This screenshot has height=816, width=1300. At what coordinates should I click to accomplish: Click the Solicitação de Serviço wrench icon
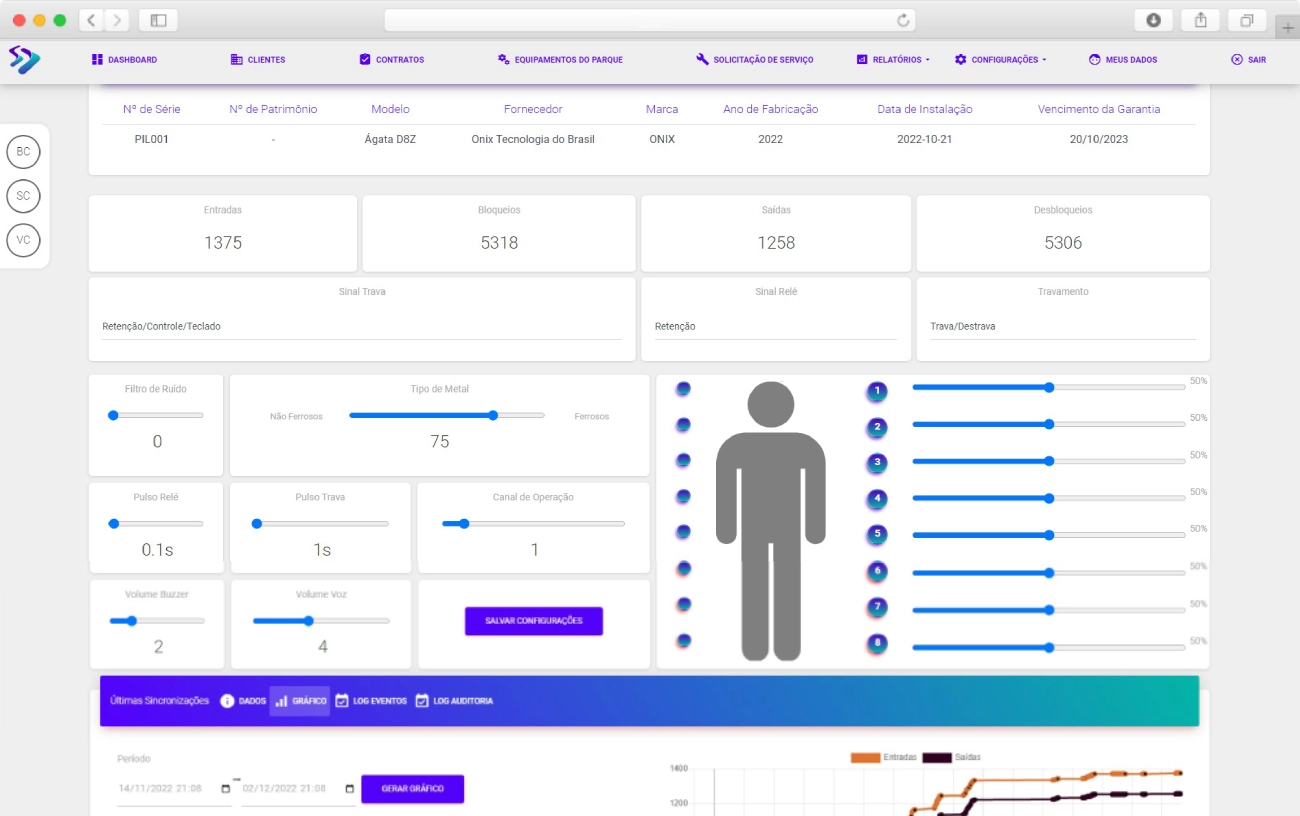tap(702, 60)
